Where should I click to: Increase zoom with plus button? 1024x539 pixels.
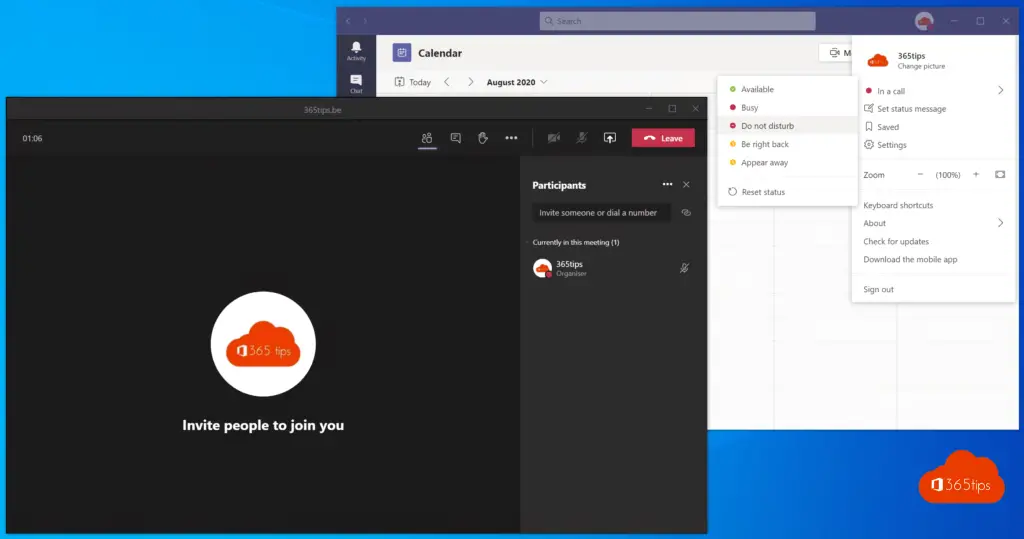(976, 174)
